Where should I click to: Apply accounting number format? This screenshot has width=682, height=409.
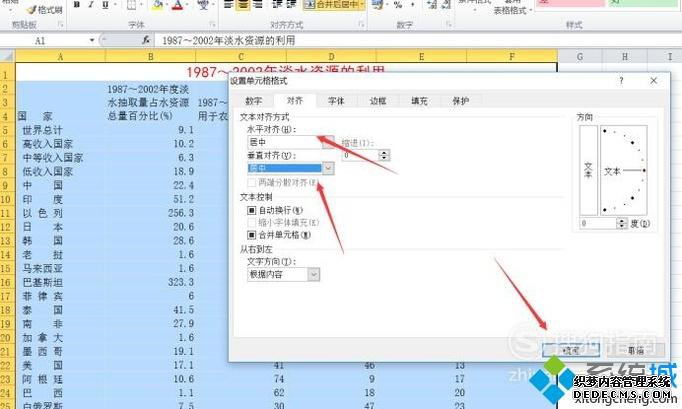pyautogui.click(x=377, y=4)
